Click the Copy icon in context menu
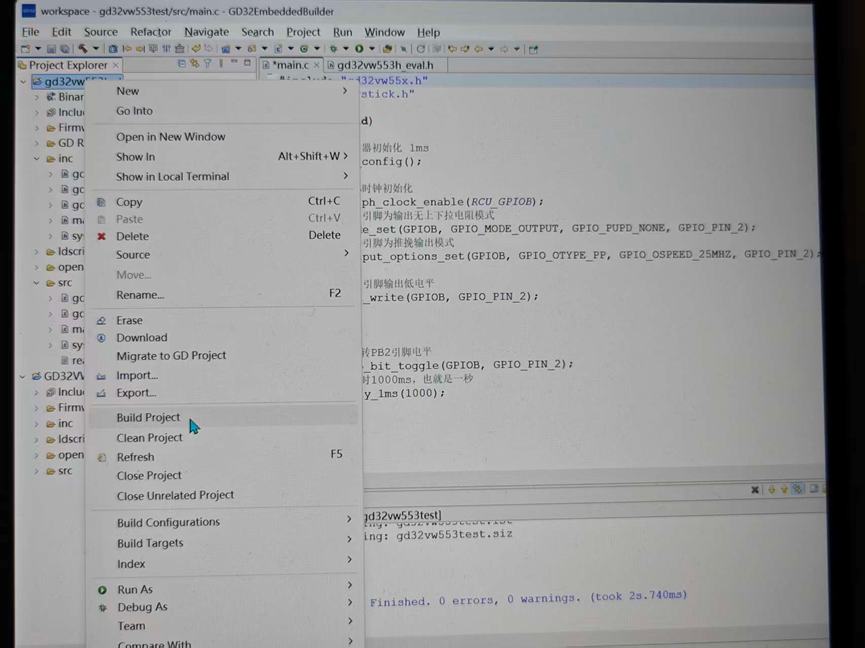The height and width of the screenshot is (648, 865). tap(101, 202)
